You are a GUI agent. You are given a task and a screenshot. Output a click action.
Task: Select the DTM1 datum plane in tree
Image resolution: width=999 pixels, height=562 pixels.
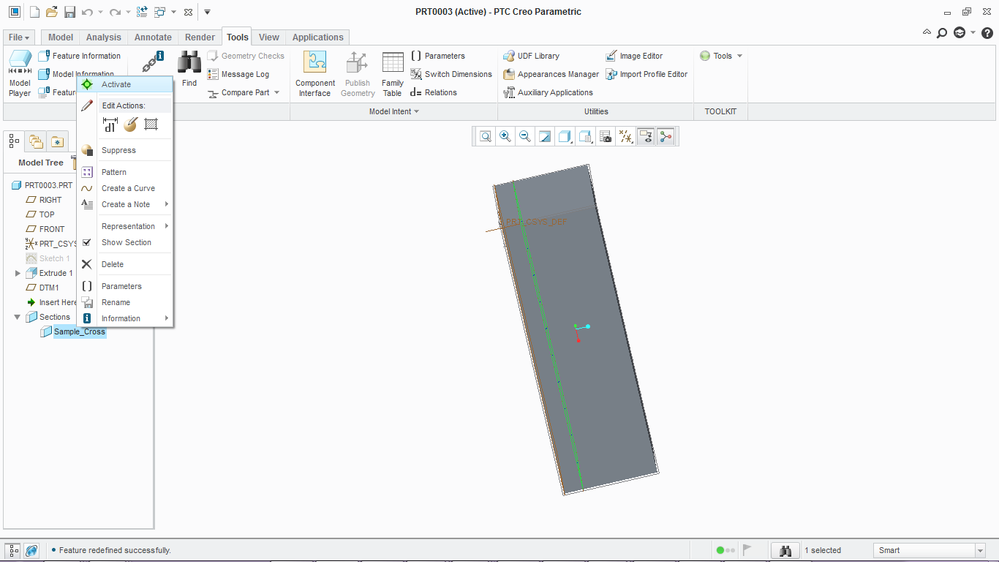tap(48, 288)
